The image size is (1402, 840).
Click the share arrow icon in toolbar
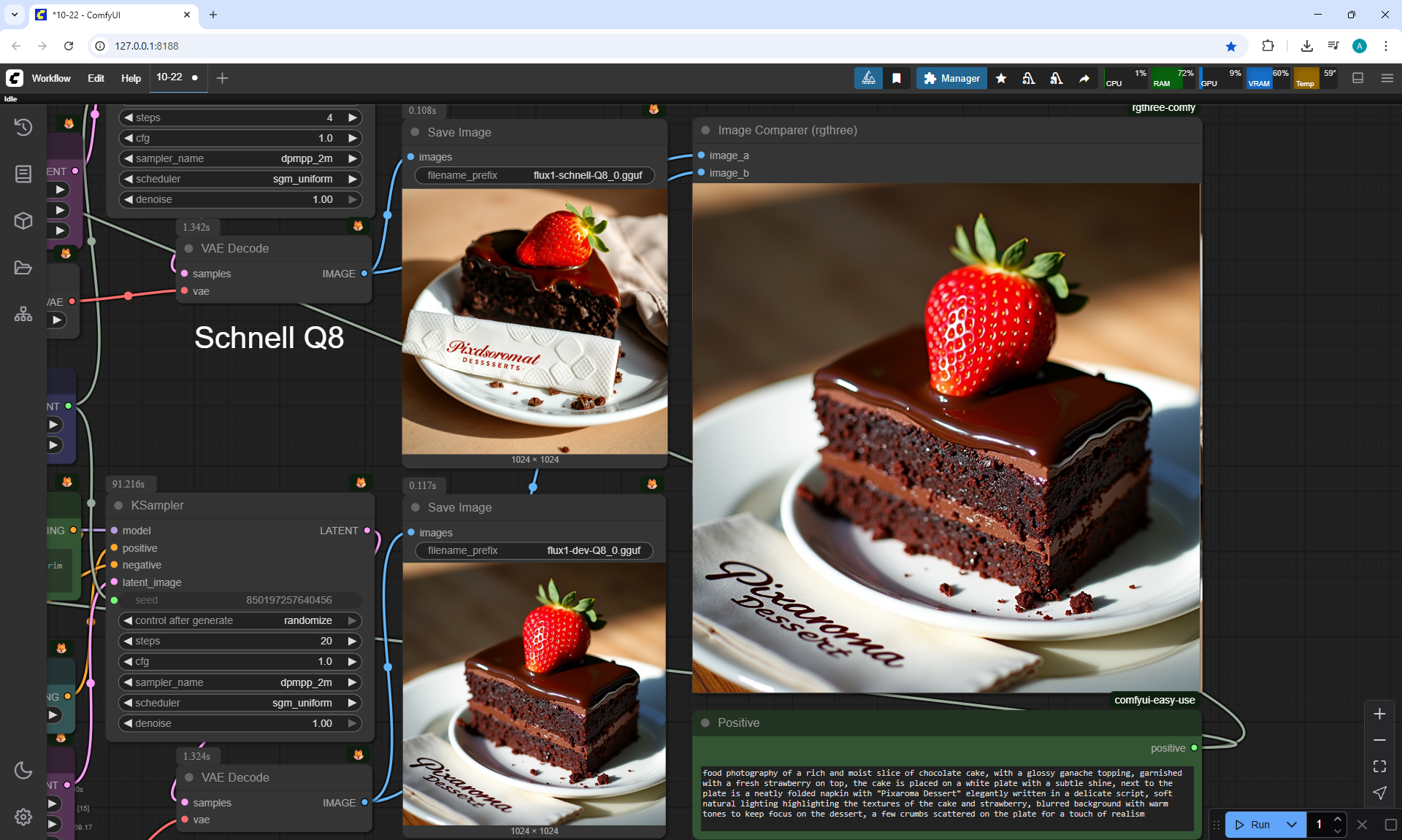tap(1084, 78)
